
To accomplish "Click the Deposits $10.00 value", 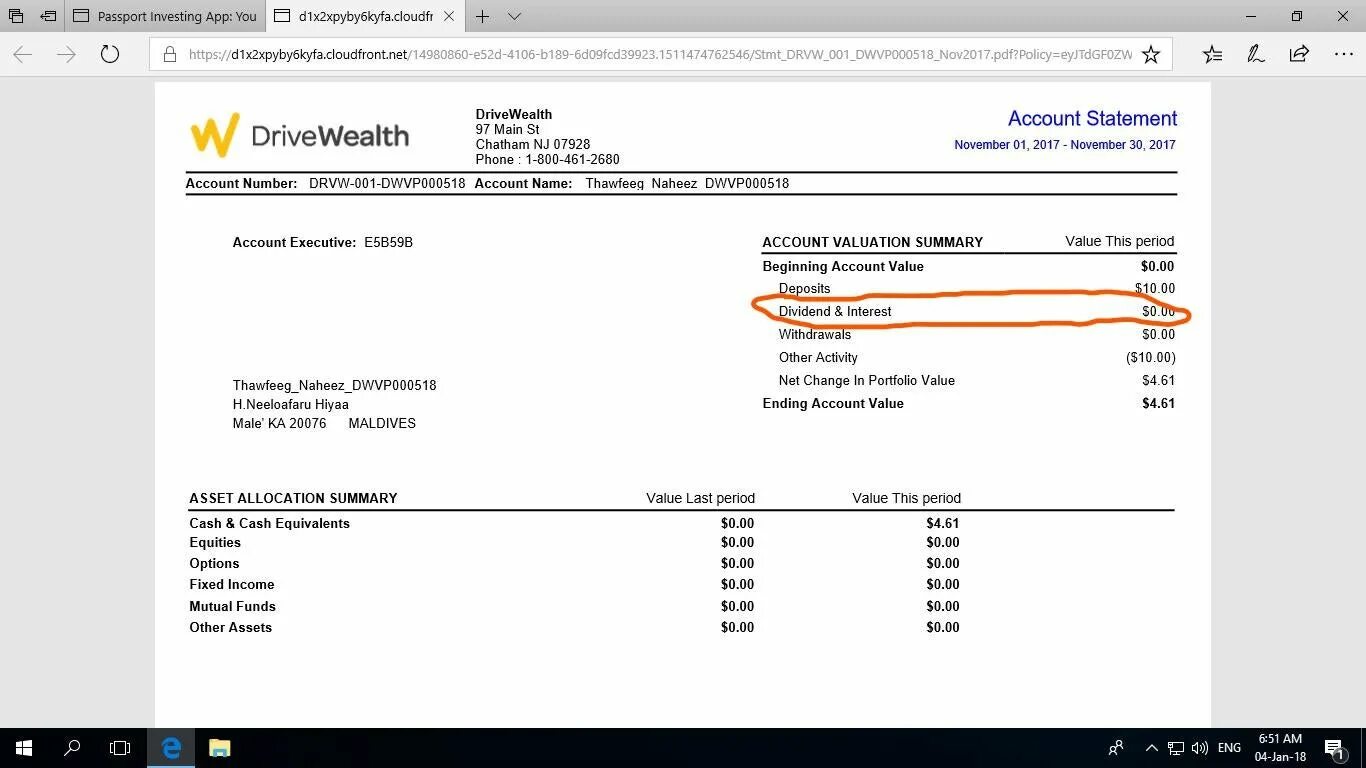I will point(1154,288).
